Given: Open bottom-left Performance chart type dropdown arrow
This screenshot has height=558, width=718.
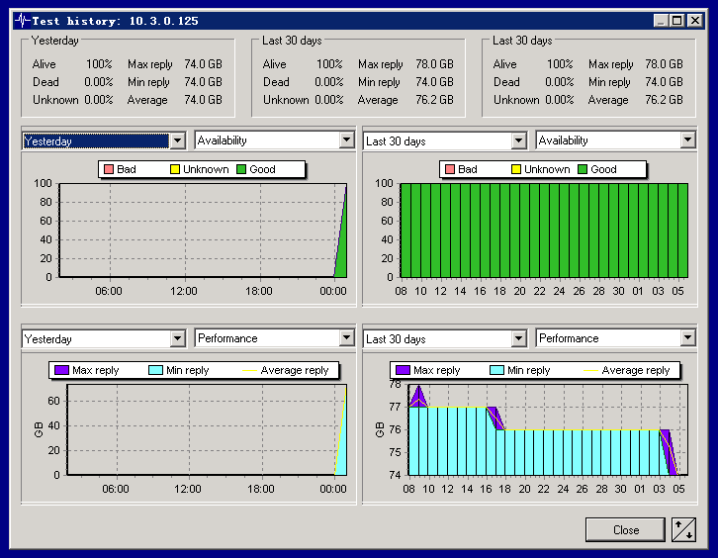Looking at the screenshot, I should [347, 338].
